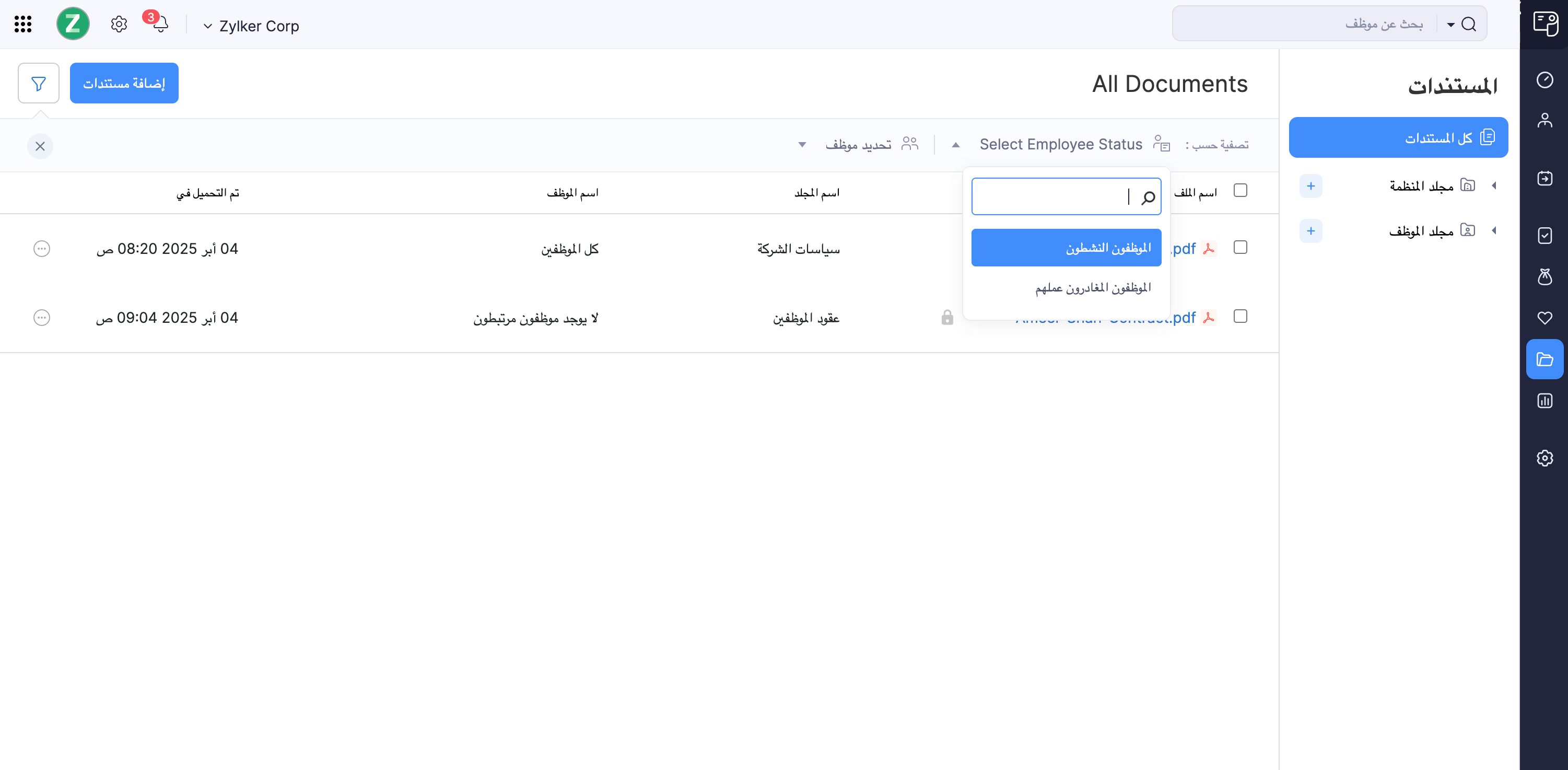Click the إضافة مستندات button
1568x770 pixels.
(124, 84)
